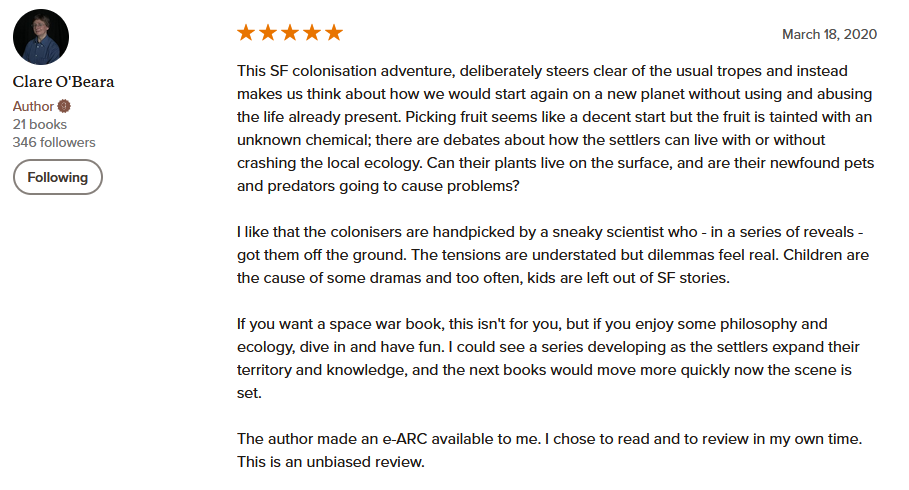Click the second orange rating star
This screenshot has height=490, width=909.
point(268,32)
